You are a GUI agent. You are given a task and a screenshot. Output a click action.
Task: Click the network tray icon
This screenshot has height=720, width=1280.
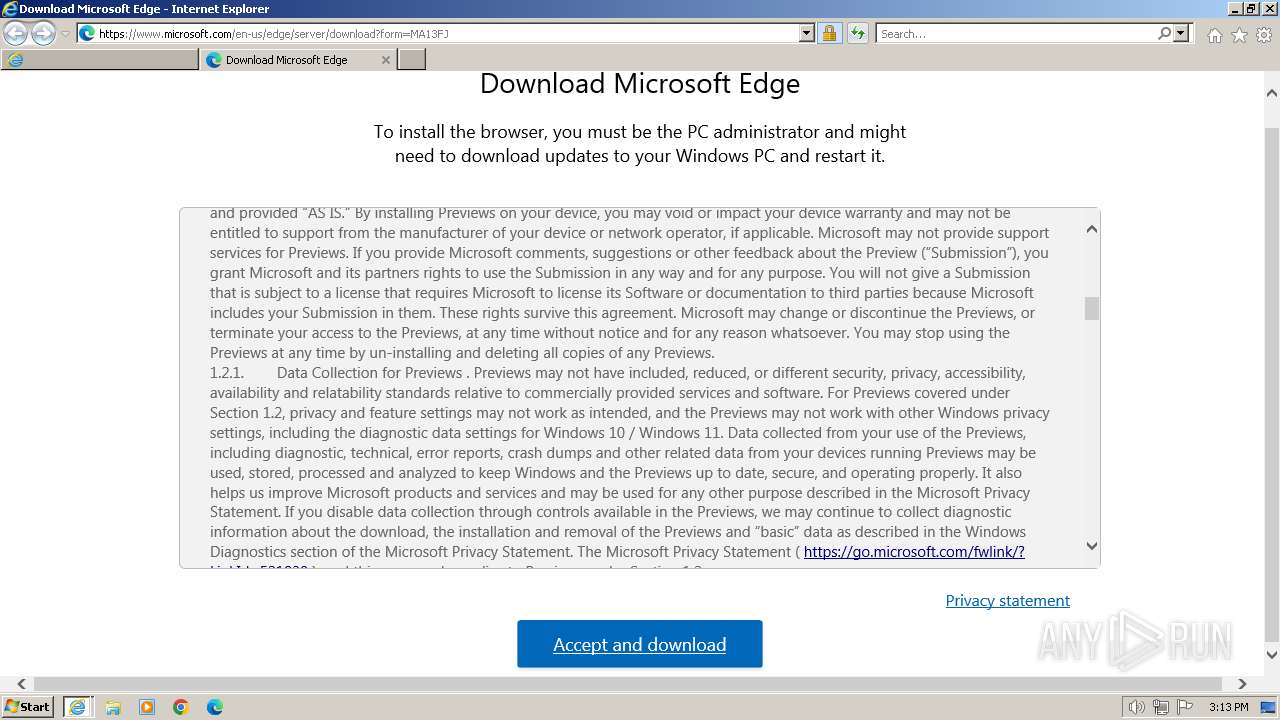(x=1161, y=707)
